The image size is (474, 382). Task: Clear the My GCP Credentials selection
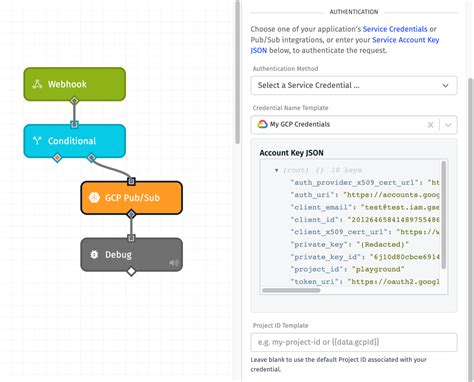pos(430,125)
